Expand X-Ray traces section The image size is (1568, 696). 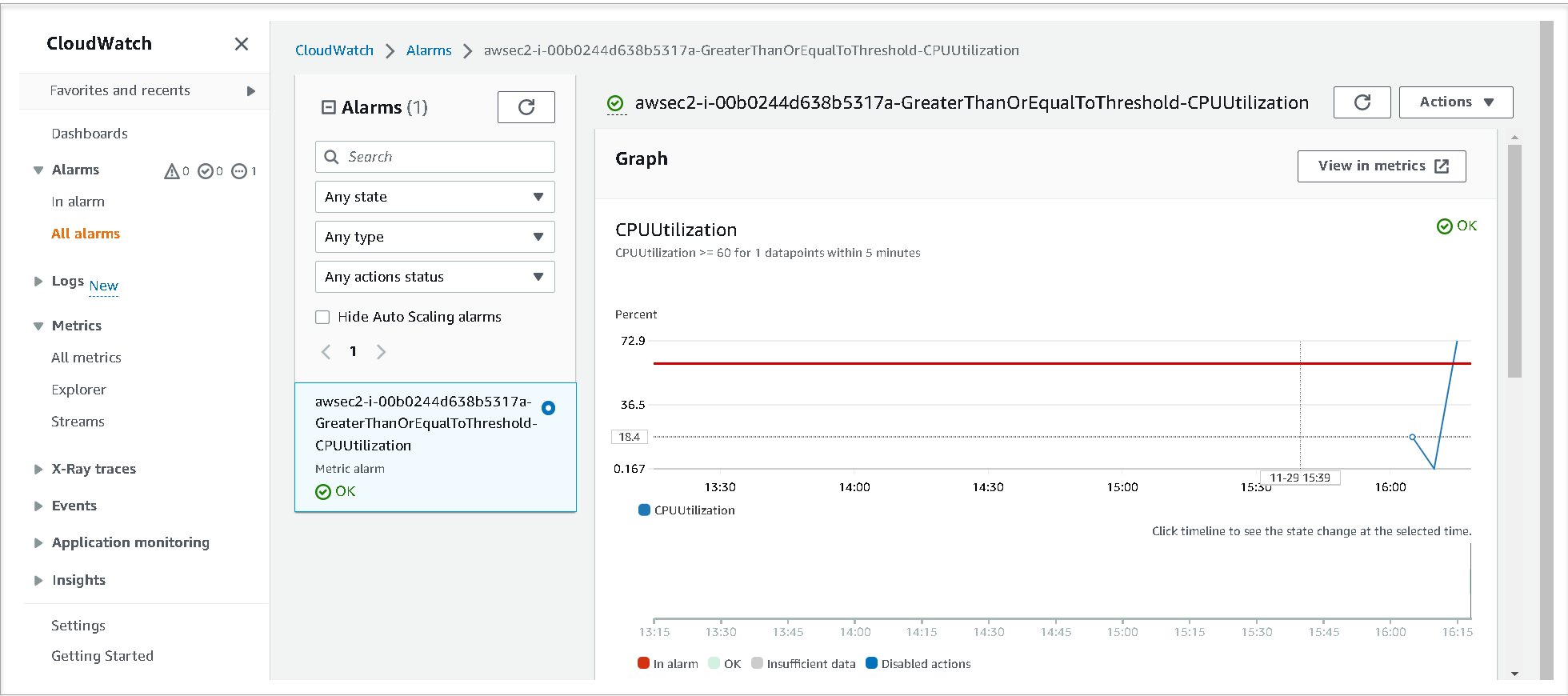click(38, 470)
